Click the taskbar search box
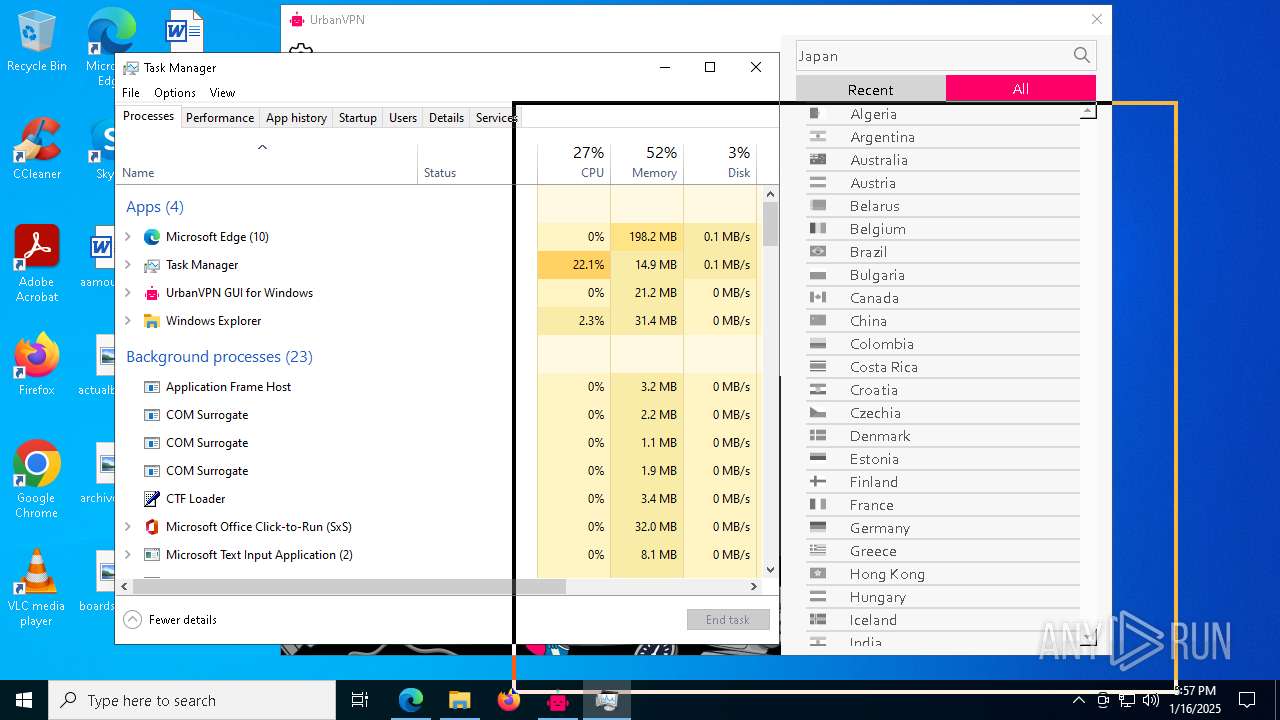 tap(192, 700)
